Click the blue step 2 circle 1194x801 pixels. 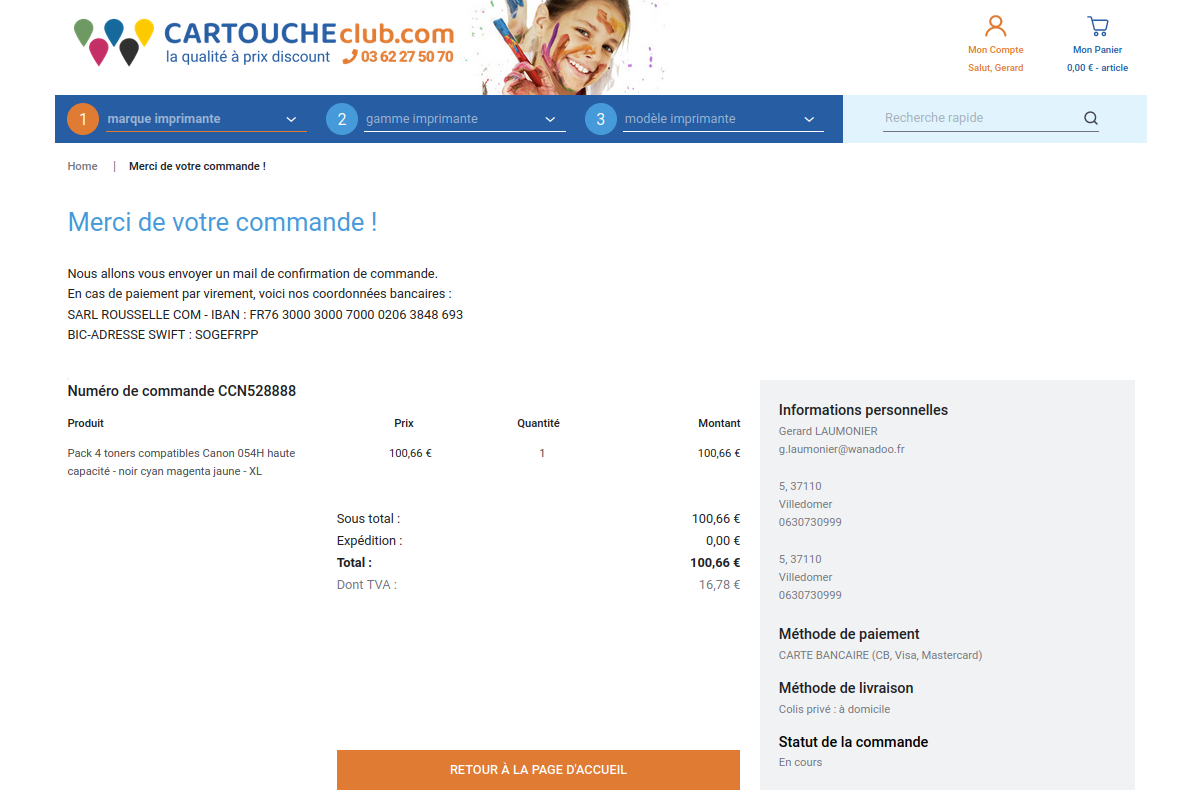tap(342, 119)
